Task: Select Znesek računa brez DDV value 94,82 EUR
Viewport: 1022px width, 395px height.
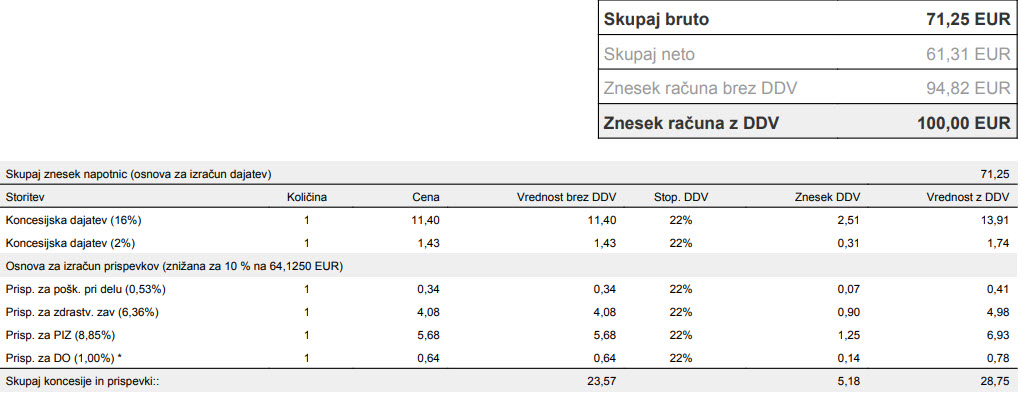Action: click(x=969, y=88)
